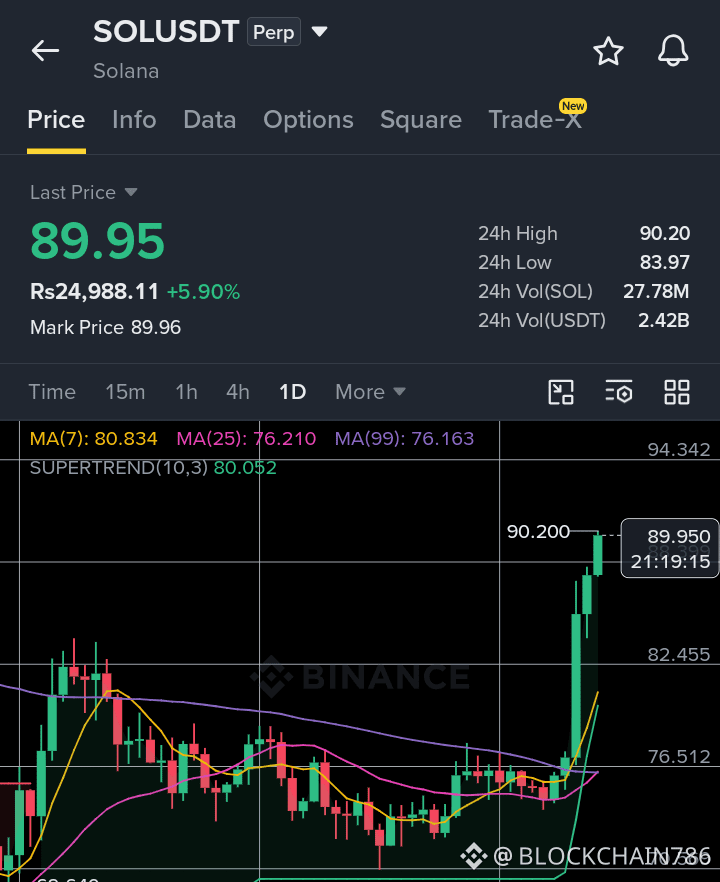
Task: Open the chart layout grid icon
Action: [677, 392]
